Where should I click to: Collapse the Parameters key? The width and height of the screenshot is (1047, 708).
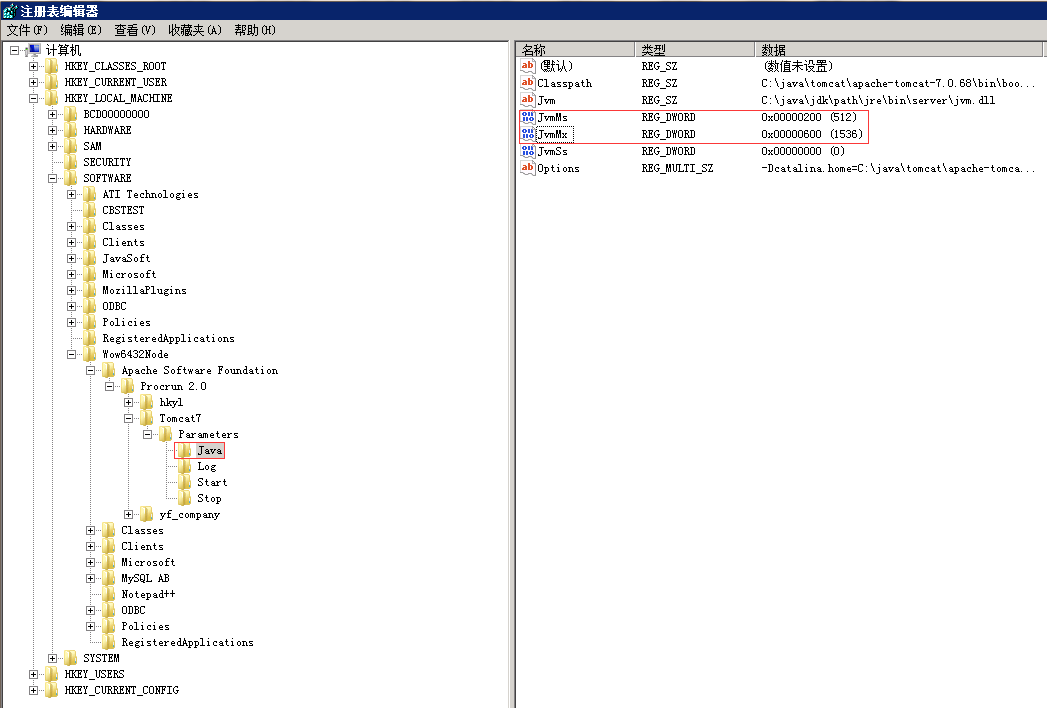coord(147,435)
